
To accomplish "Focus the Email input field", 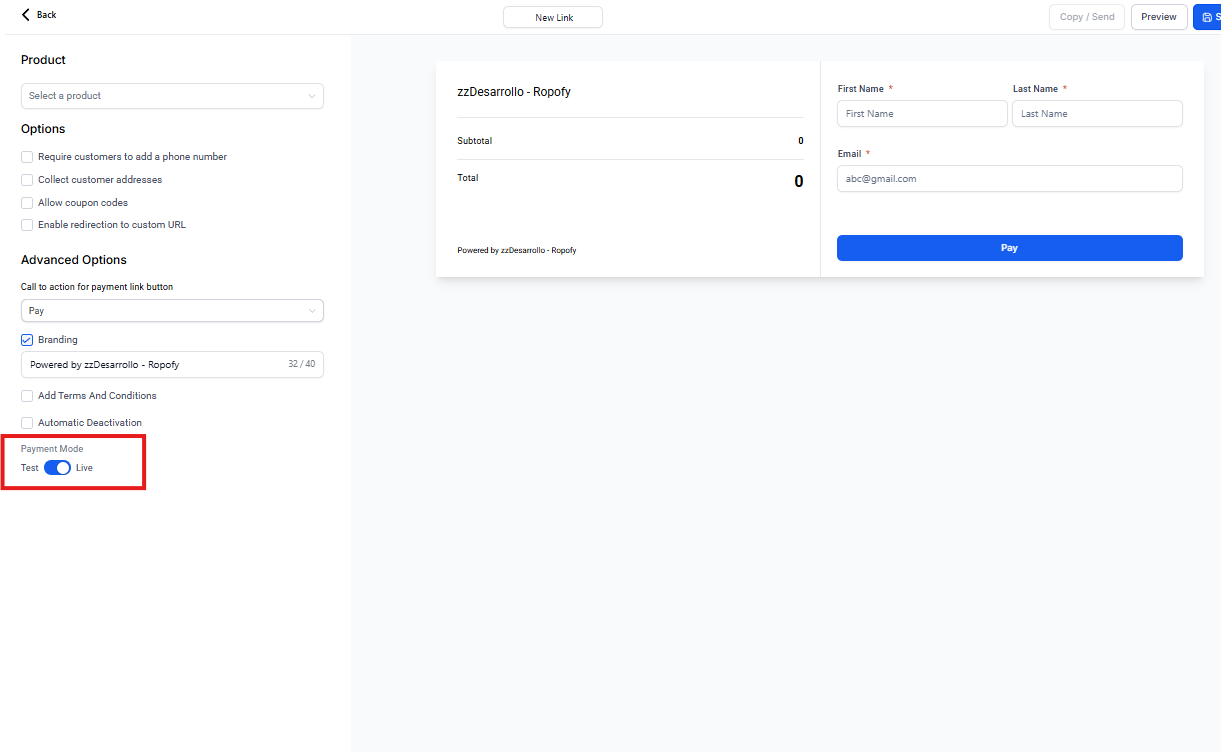I will (1009, 179).
